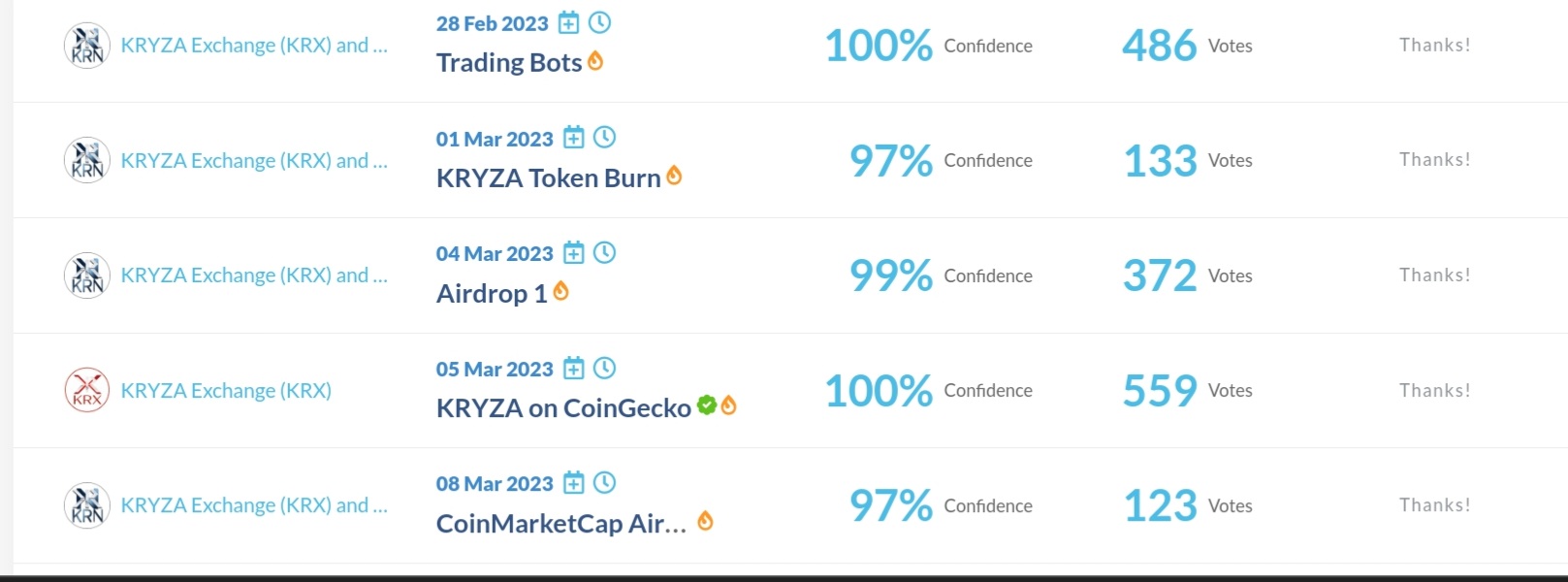
Task: Click clock icon next to 04 Mar 2023
Action: 604,252
